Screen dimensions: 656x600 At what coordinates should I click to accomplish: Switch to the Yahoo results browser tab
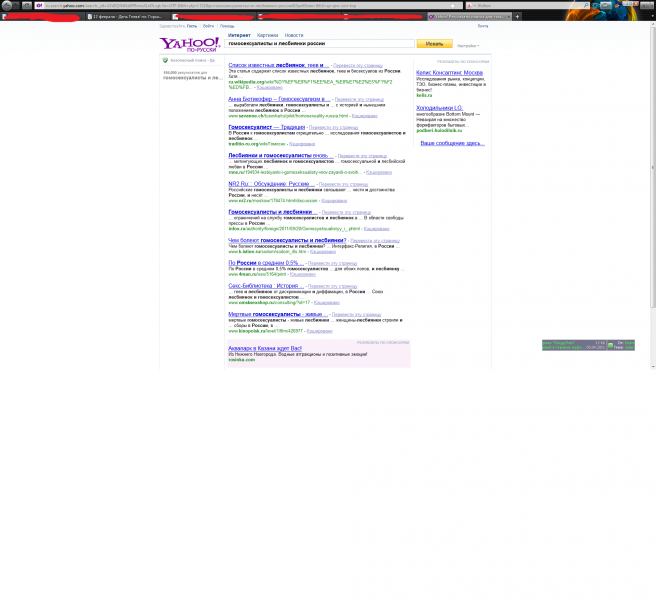[x=469, y=16]
